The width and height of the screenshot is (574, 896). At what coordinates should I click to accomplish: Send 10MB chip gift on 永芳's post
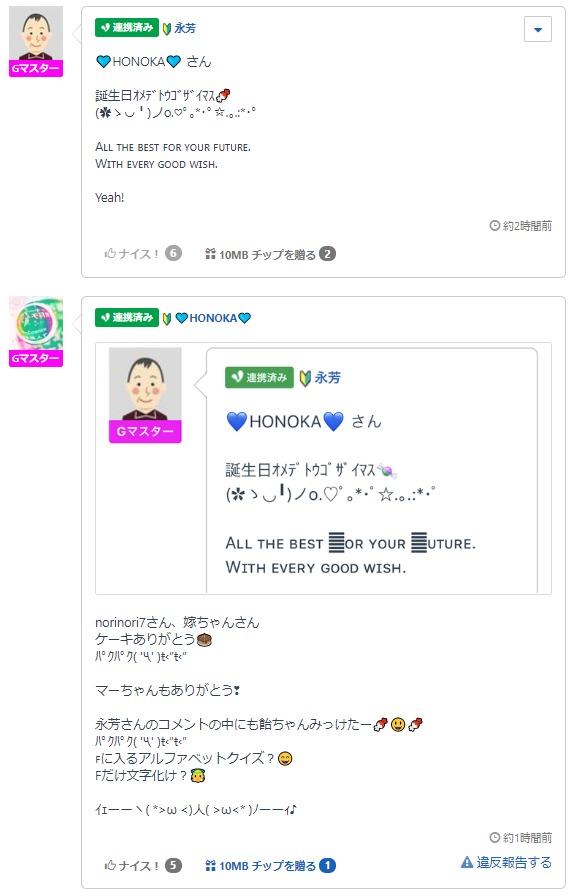(260, 254)
